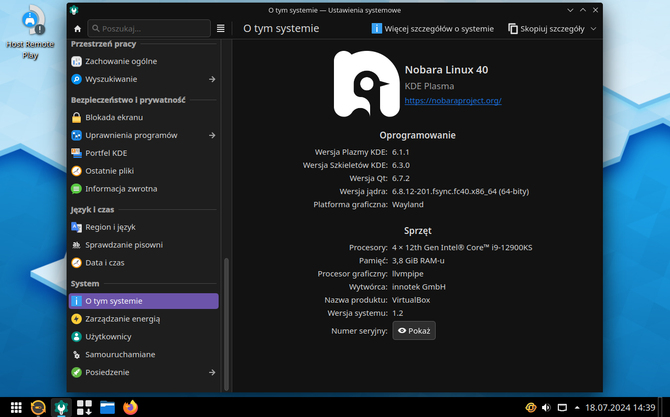Click the llvmpipe graphics value
This screenshot has height=417, width=670.
[x=408, y=274]
